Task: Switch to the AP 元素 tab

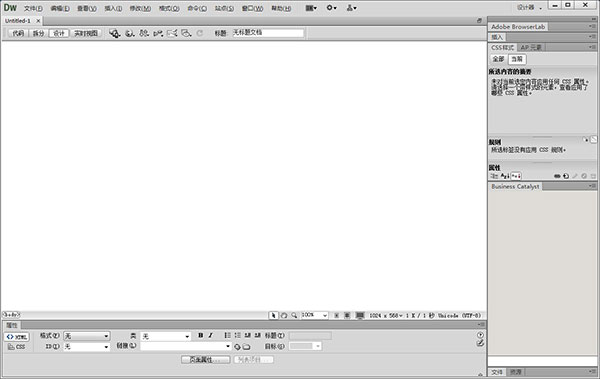Action: click(x=531, y=47)
